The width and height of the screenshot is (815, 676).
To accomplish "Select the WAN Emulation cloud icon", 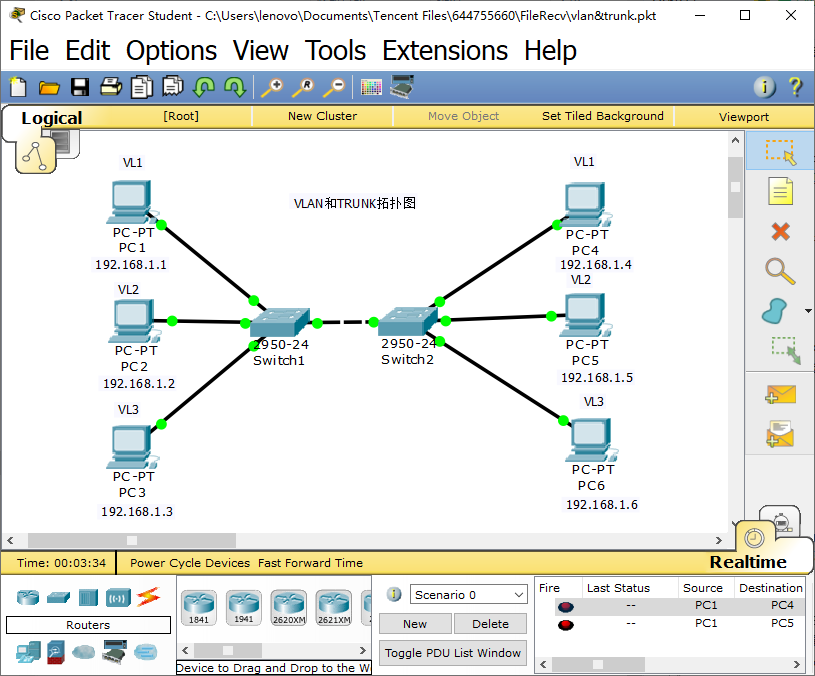I will 83,652.
